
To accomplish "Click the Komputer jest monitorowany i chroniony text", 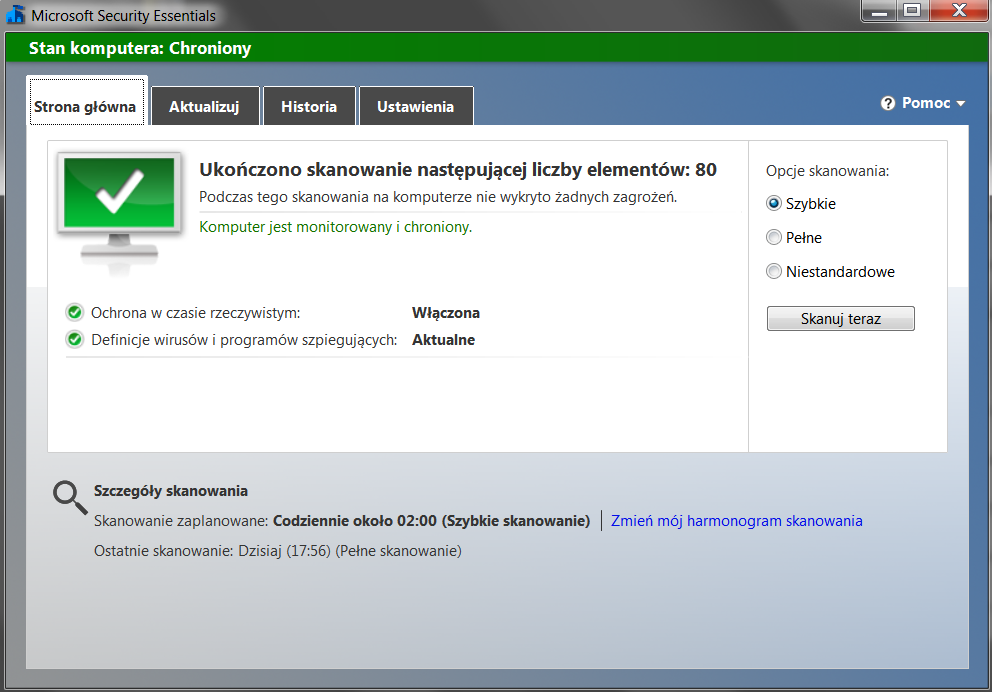I will (x=336, y=227).
